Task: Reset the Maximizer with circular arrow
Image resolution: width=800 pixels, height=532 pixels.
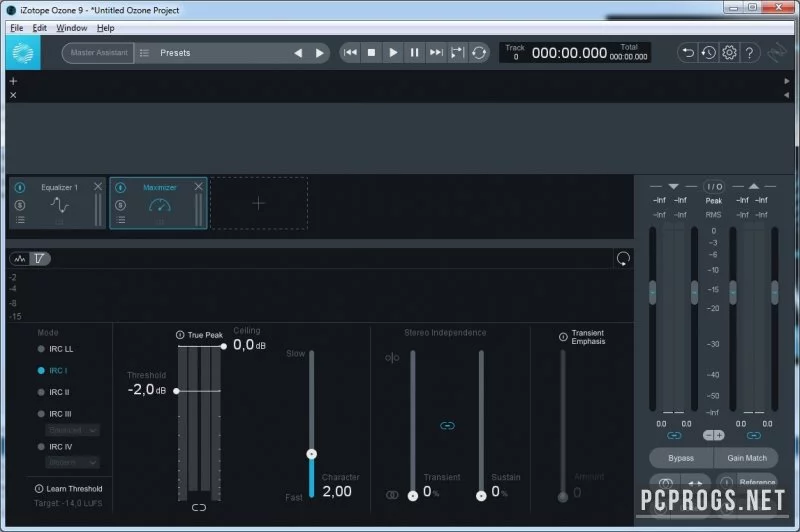Action: pos(623,259)
